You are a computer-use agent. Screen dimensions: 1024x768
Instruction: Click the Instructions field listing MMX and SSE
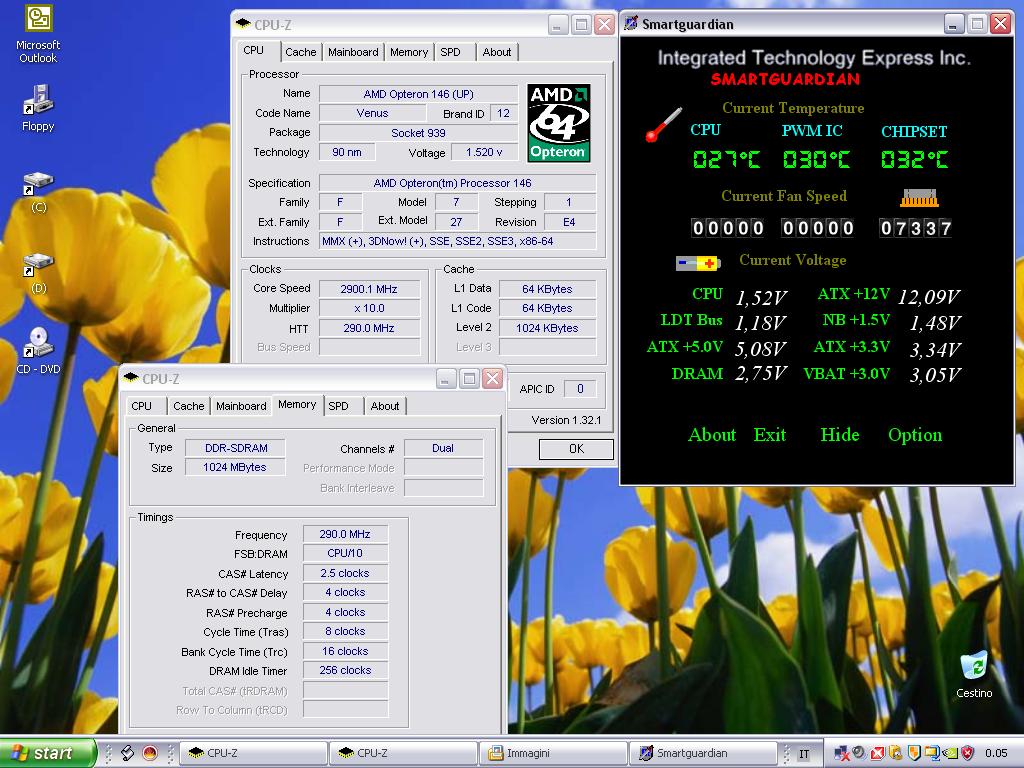(x=457, y=241)
